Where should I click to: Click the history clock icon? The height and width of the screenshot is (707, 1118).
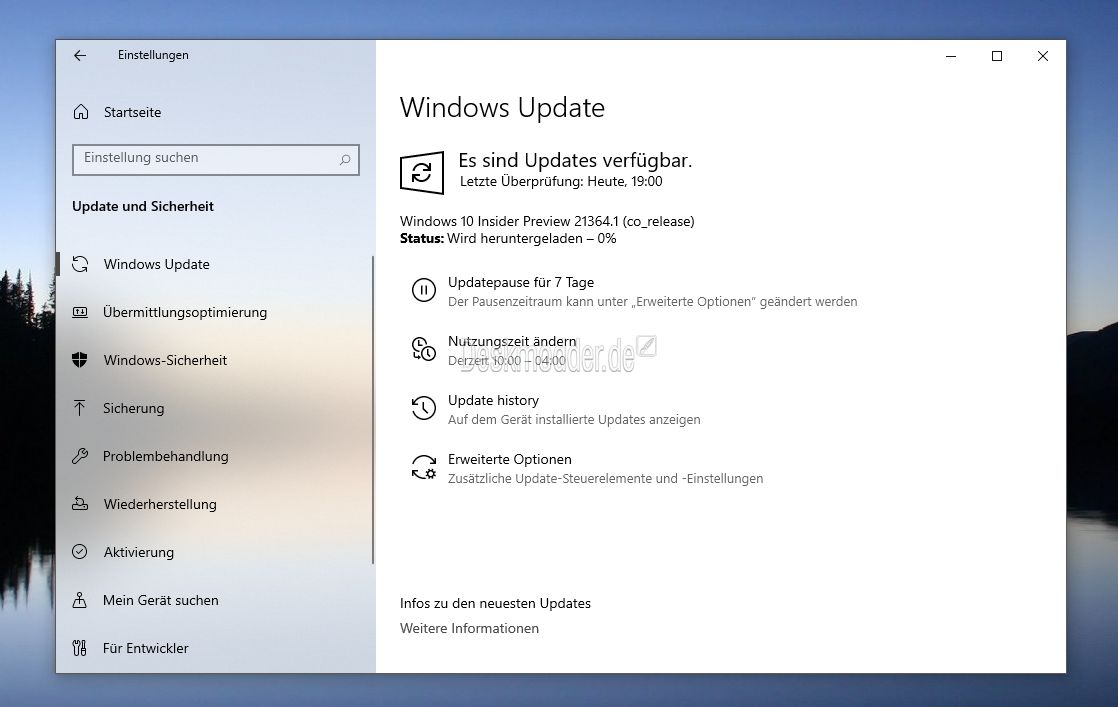pos(424,408)
